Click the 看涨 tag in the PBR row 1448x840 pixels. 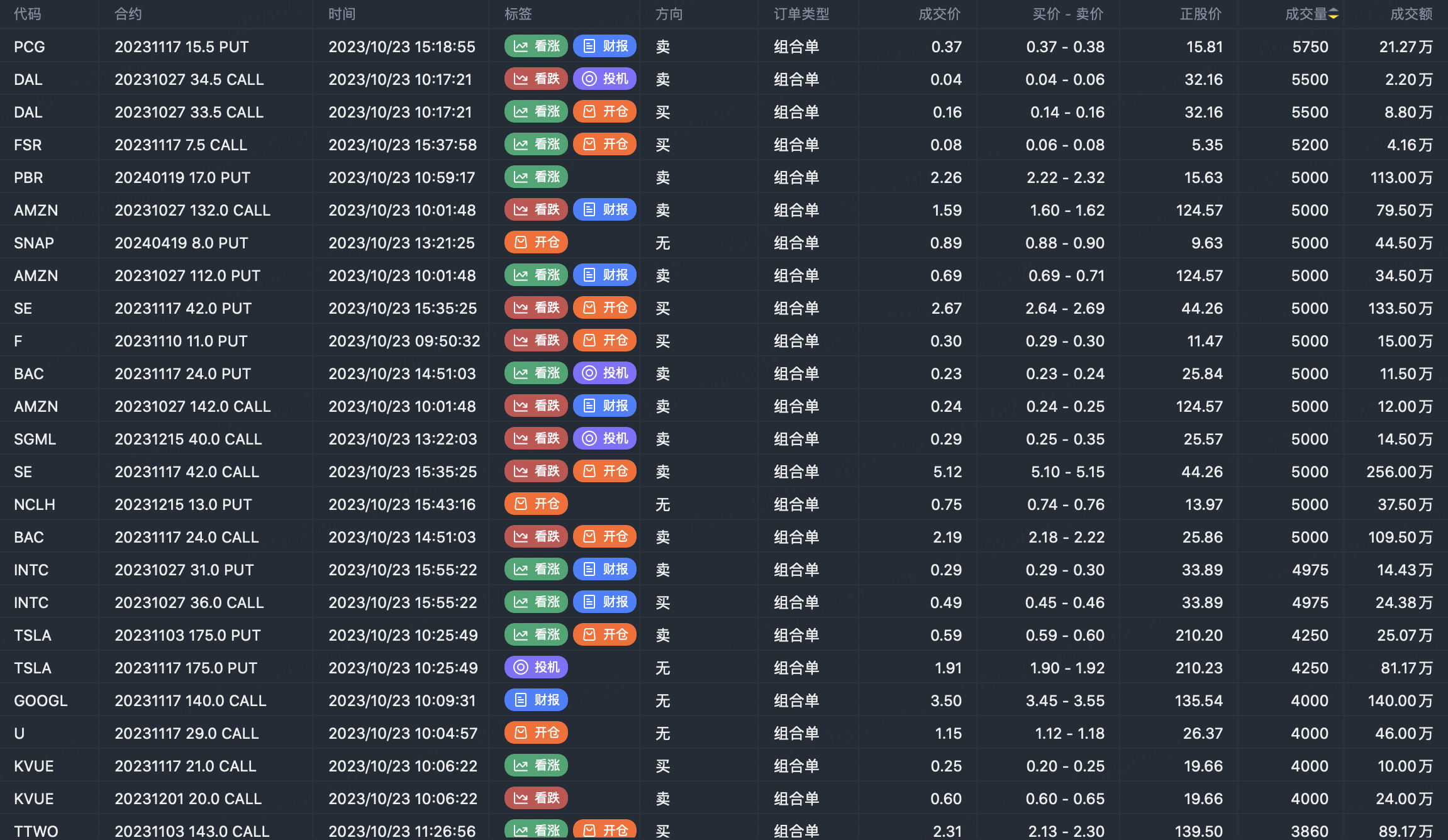(536, 177)
